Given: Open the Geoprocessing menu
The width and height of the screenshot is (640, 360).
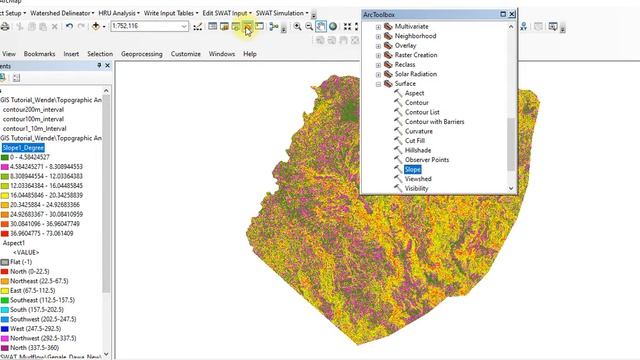Looking at the screenshot, I should tap(142, 54).
